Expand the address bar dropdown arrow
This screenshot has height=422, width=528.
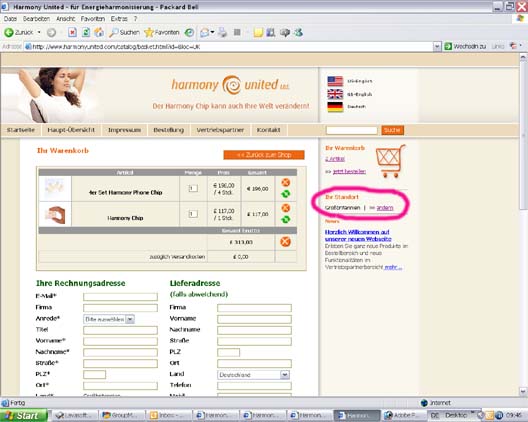tap(437, 46)
